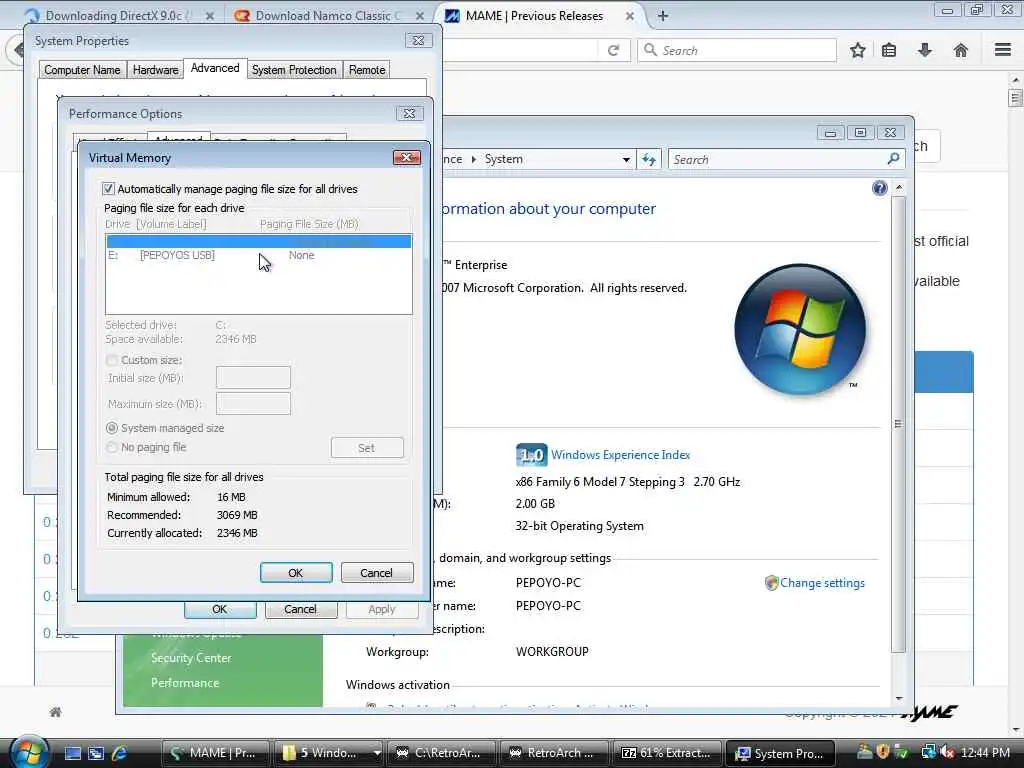Switch to C:\RetroArch taskbar button
Viewport: 1024px width, 768px height.
[441, 753]
